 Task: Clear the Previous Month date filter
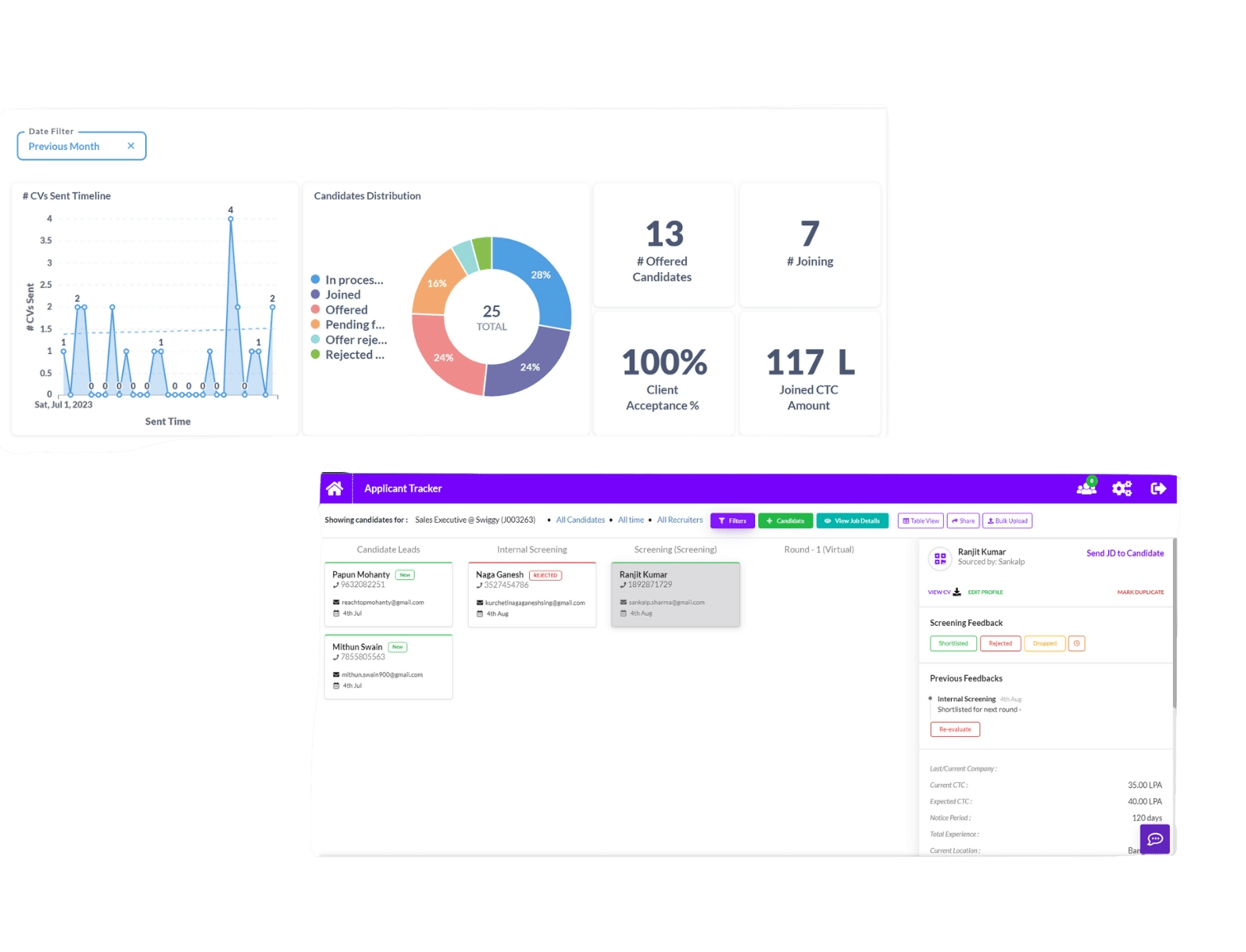131,146
